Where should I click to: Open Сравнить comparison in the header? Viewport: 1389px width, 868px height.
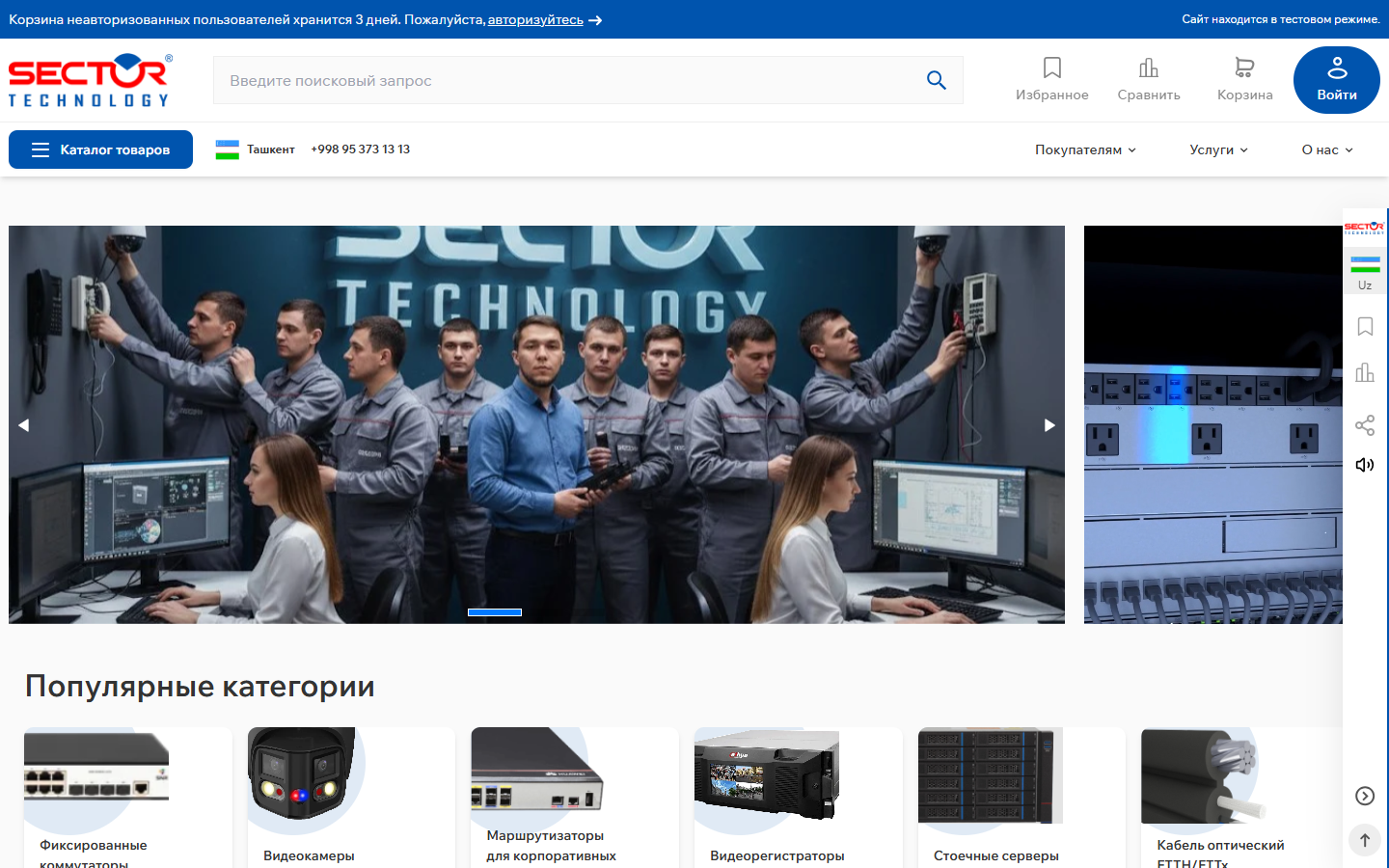pyautogui.click(x=1148, y=80)
